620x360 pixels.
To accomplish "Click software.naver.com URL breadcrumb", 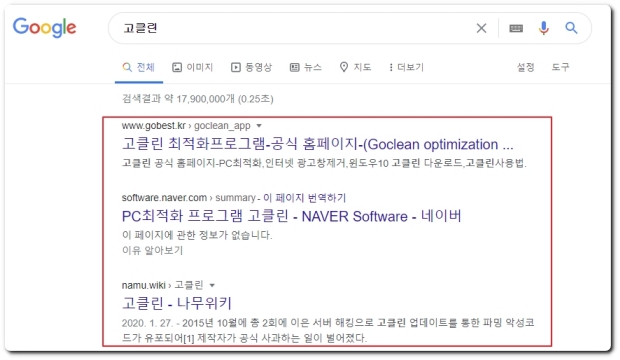I will pos(189,197).
